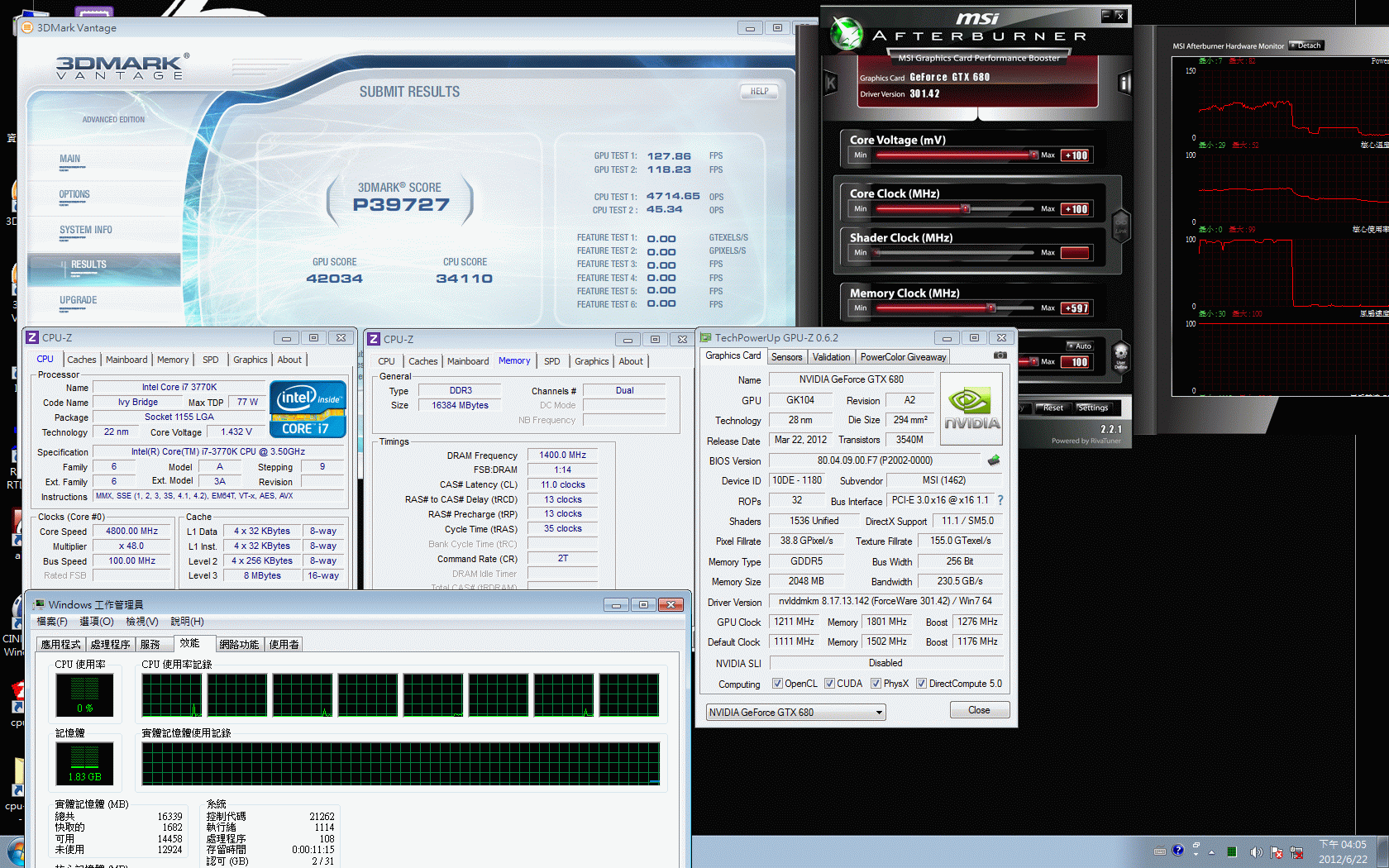Viewport: 1389px width, 868px height.
Task: Minimize the MSI Afterburner window
Action: pyautogui.click(x=1105, y=15)
